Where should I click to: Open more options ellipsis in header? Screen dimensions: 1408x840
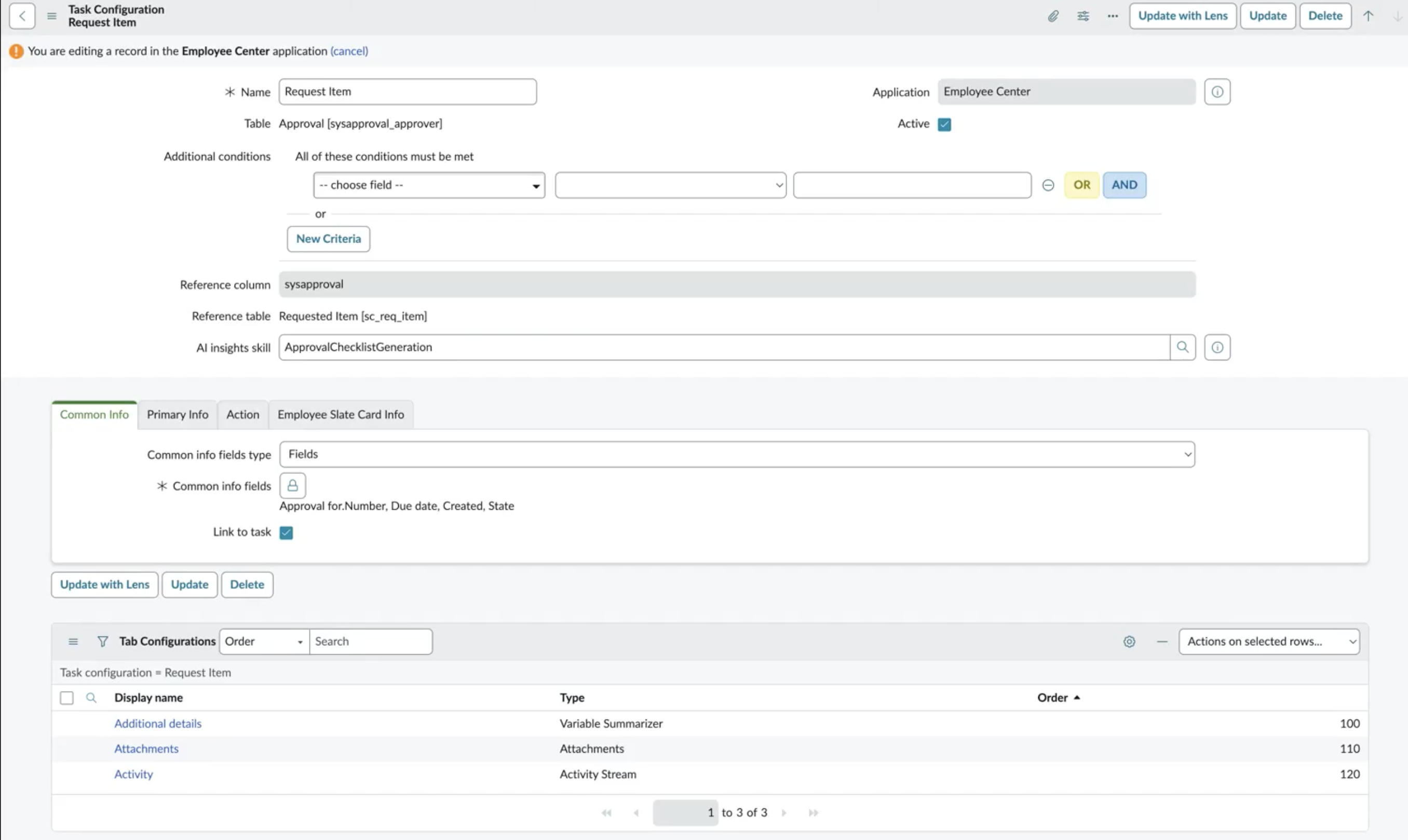pyautogui.click(x=1113, y=16)
